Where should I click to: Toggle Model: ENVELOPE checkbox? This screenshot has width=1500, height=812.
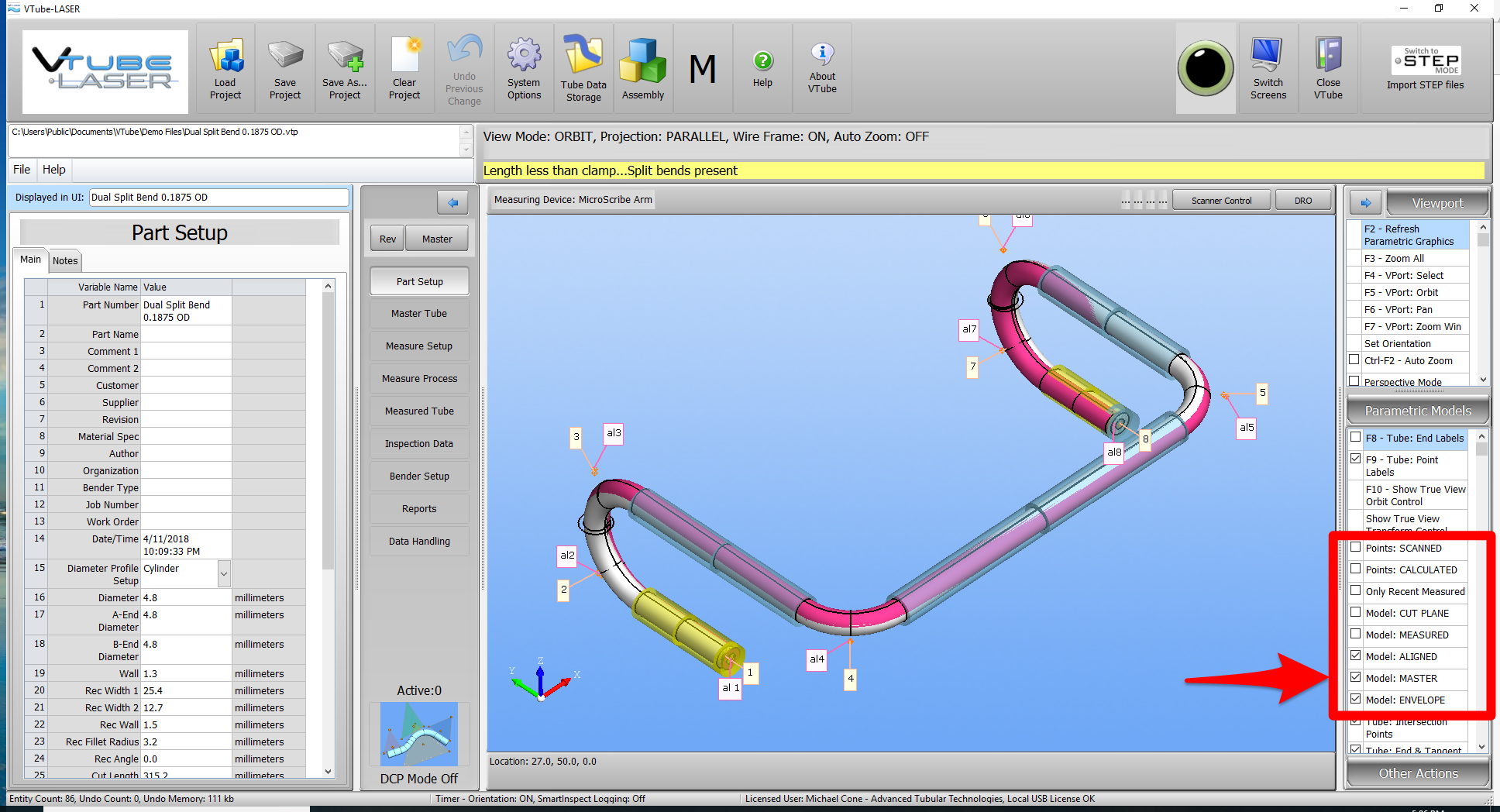click(x=1355, y=699)
